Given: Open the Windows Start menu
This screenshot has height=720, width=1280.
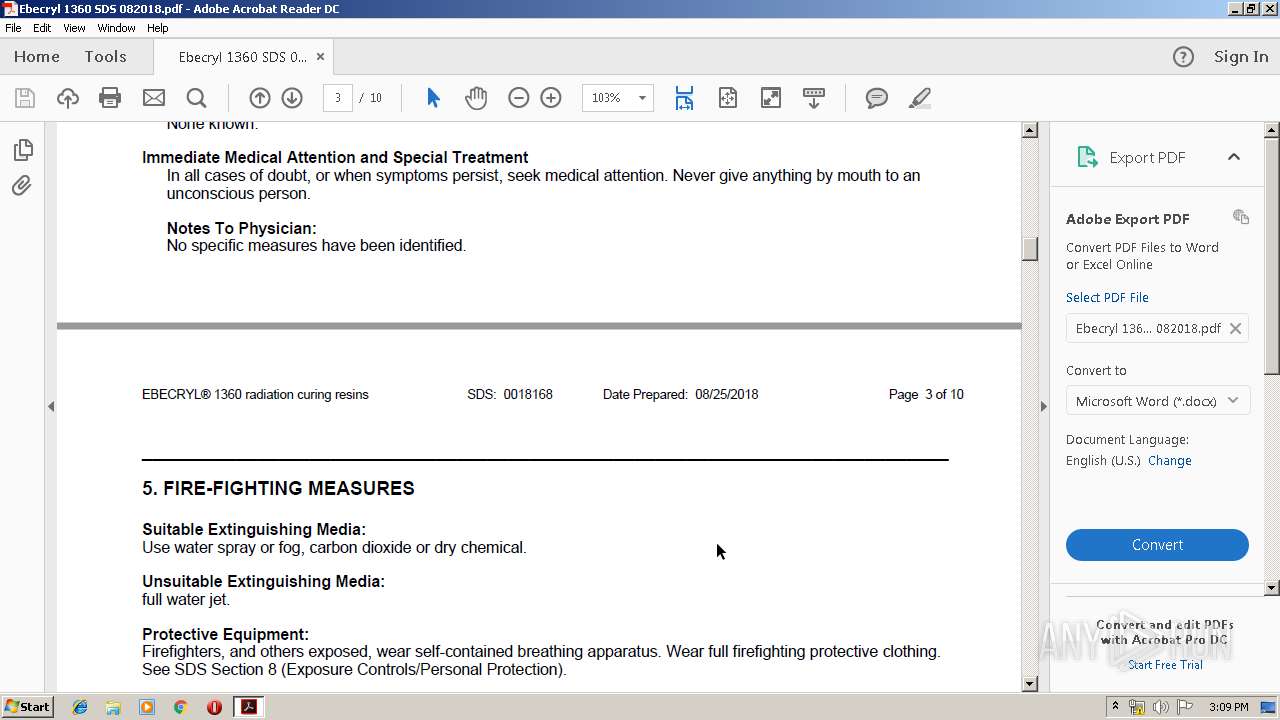Looking at the screenshot, I should click(27, 707).
